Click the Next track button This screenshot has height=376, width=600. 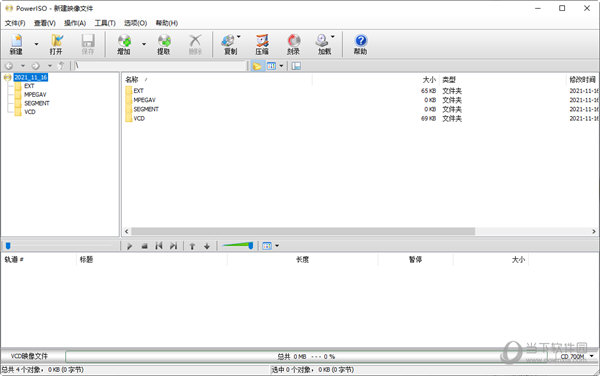pos(173,246)
